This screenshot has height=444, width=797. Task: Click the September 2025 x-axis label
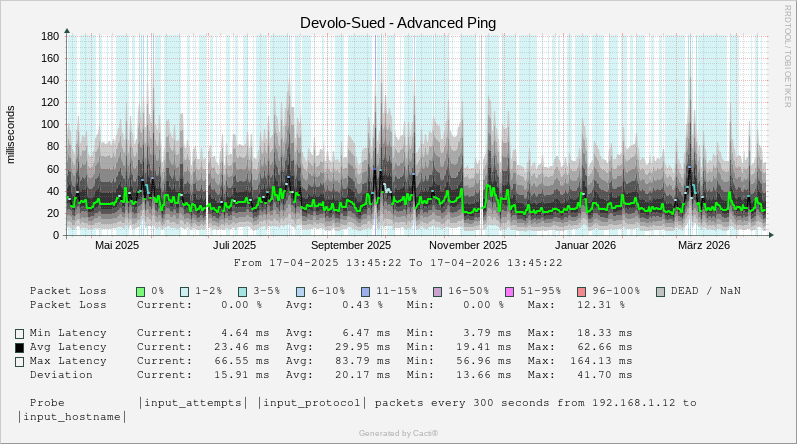[x=351, y=245]
